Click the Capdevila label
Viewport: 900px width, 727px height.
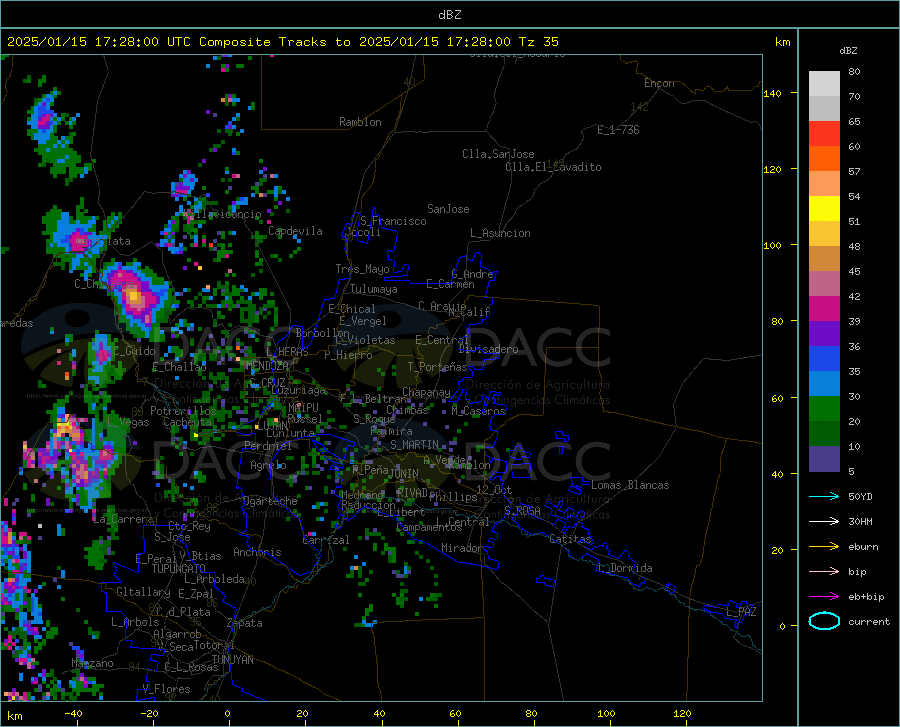click(x=295, y=231)
